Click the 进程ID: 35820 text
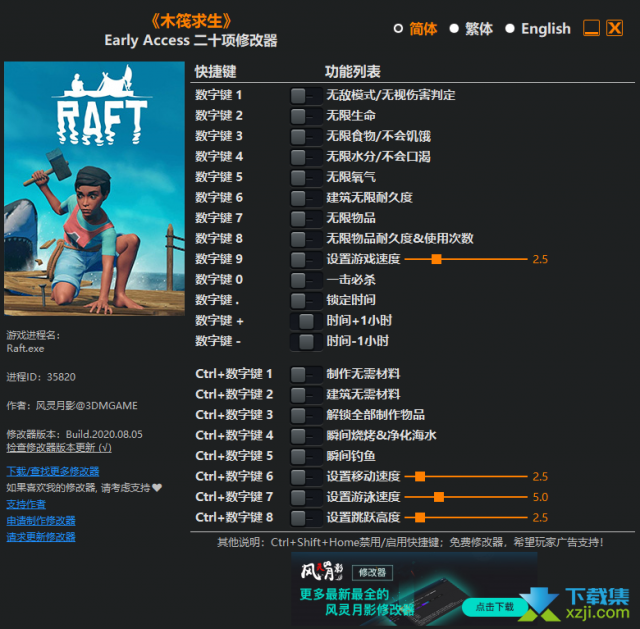 (x=41, y=377)
